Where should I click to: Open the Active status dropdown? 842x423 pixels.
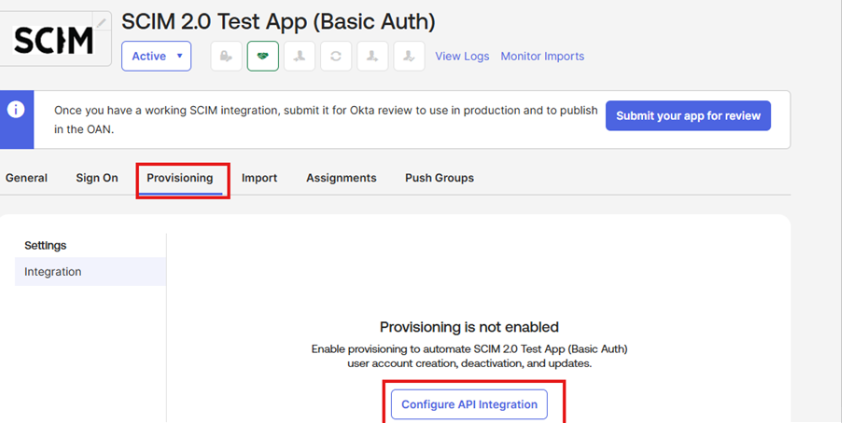tap(156, 56)
